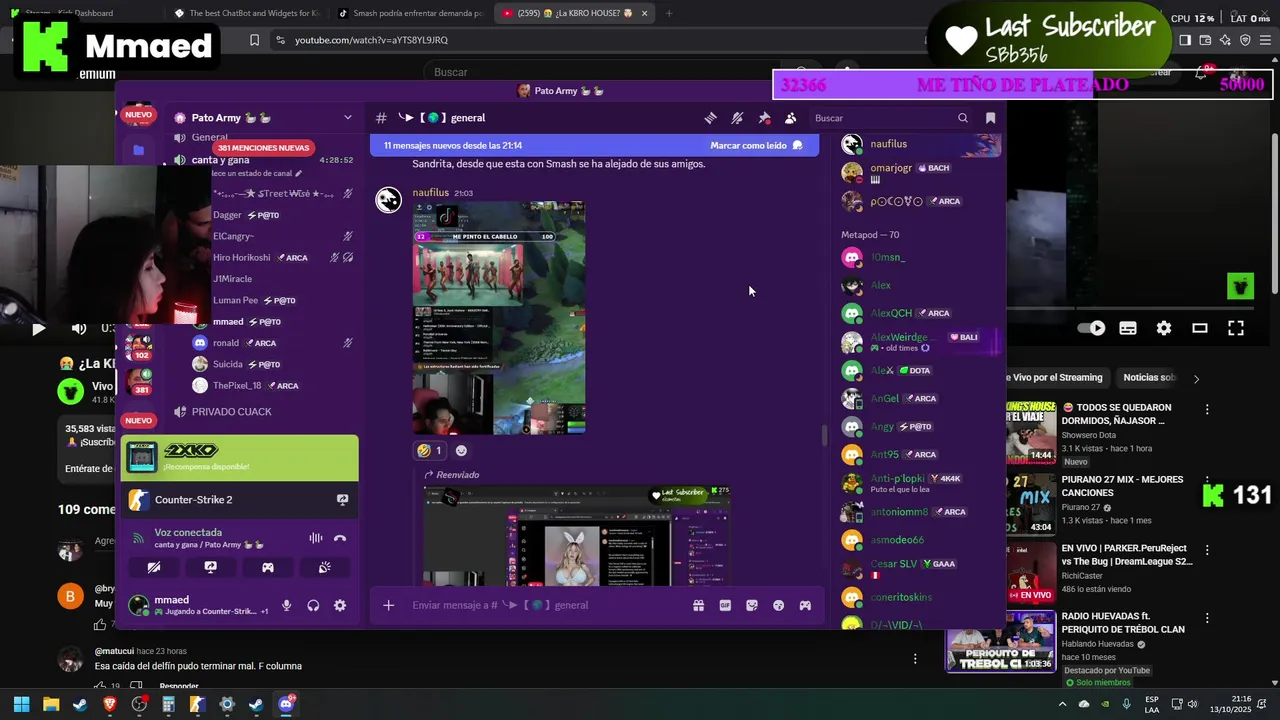This screenshot has height=720, width=1280.
Task: Open options on @matucui comment
Action: point(915,658)
